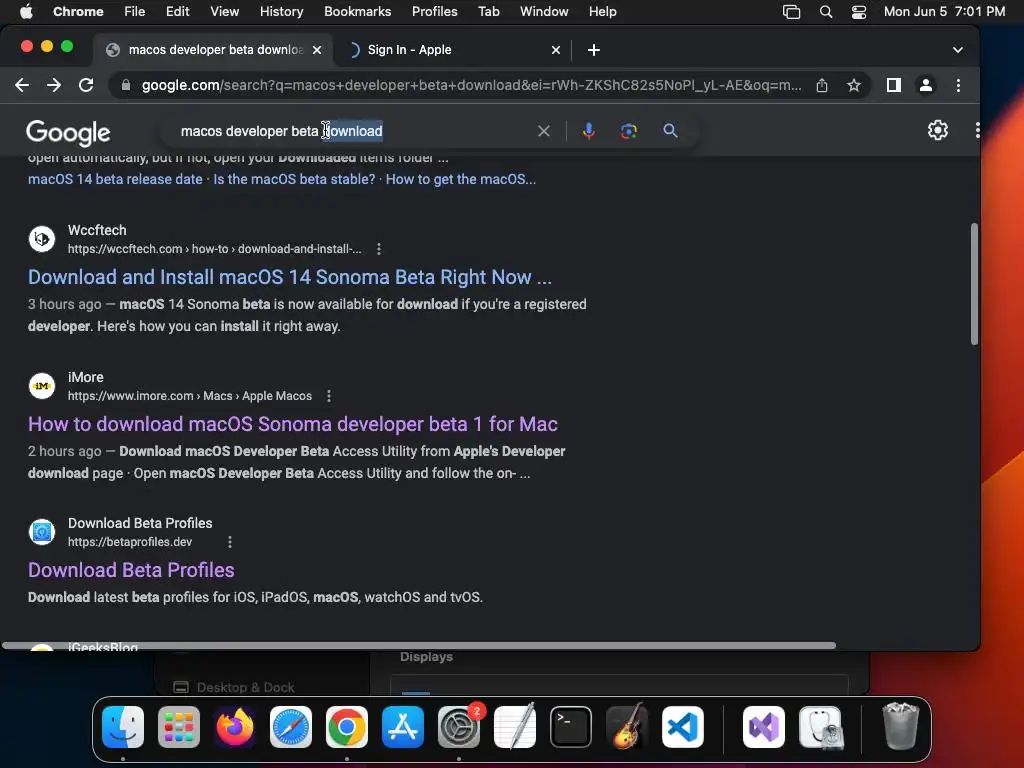This screenshot has height=768, width=1024.
Task: Search by image with Google Lens icon
Action: [x=628, y=131]
